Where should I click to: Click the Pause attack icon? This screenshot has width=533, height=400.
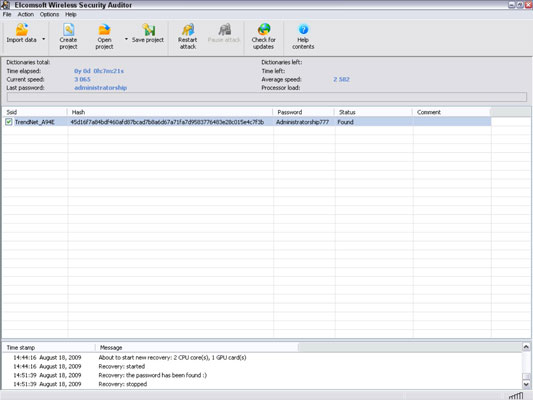pyautogui.click(x=224, y=30)
